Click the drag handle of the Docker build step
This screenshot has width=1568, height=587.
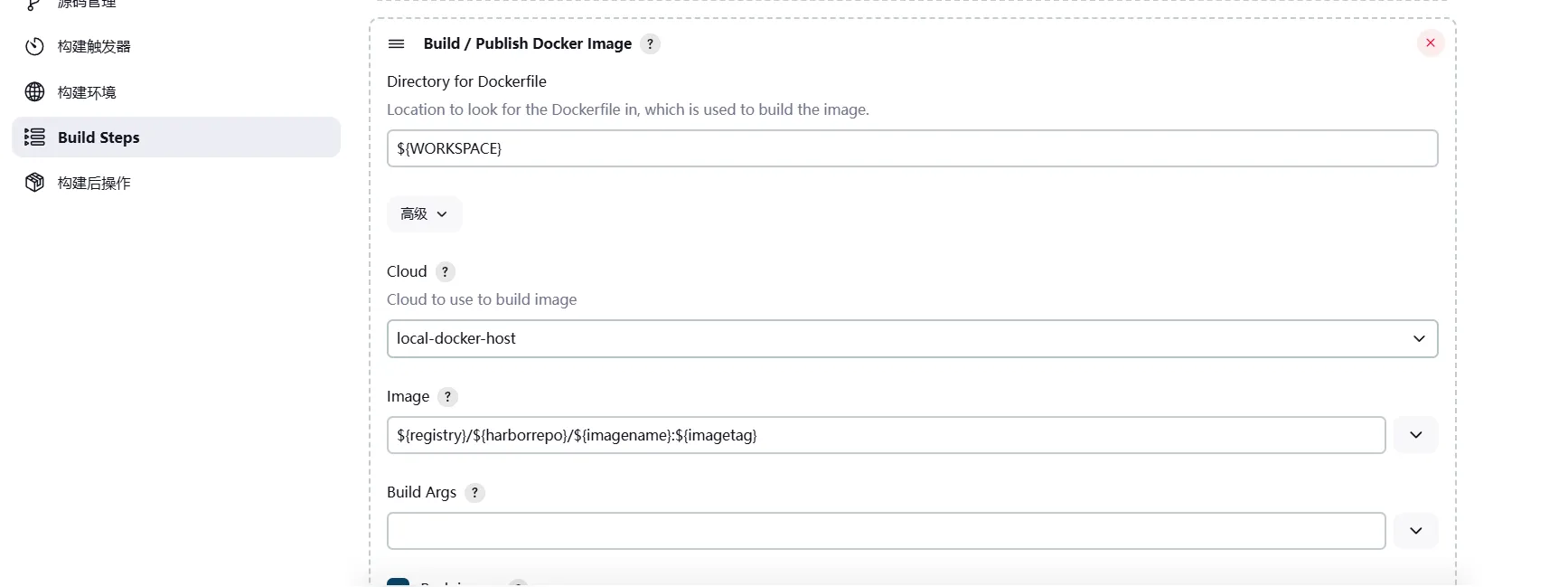coord(396,43)
